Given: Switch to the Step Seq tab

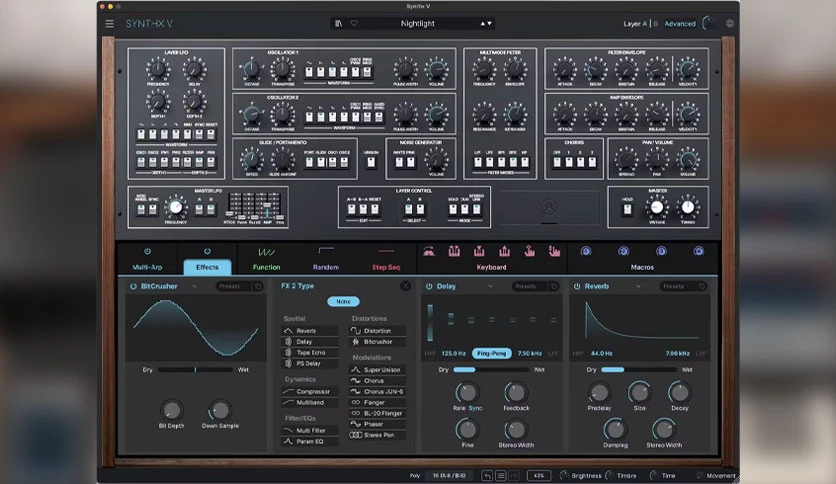Looking at the screenshot, I should pos(386,267).
